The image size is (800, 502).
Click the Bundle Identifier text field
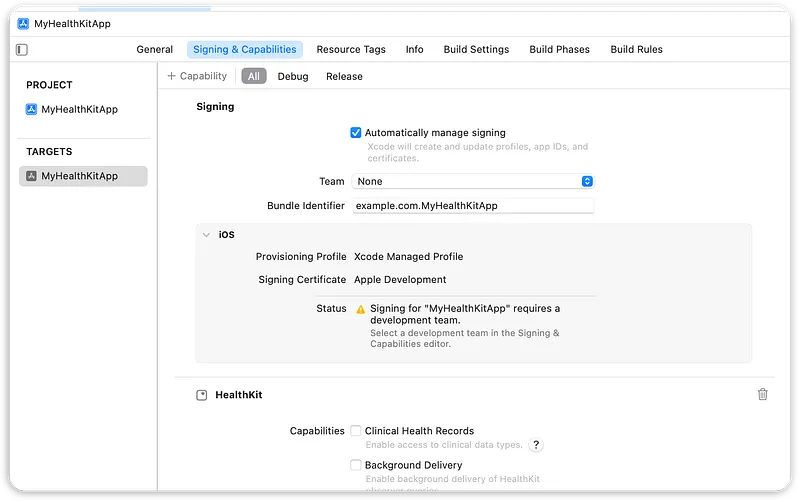[x=472, y=206]
